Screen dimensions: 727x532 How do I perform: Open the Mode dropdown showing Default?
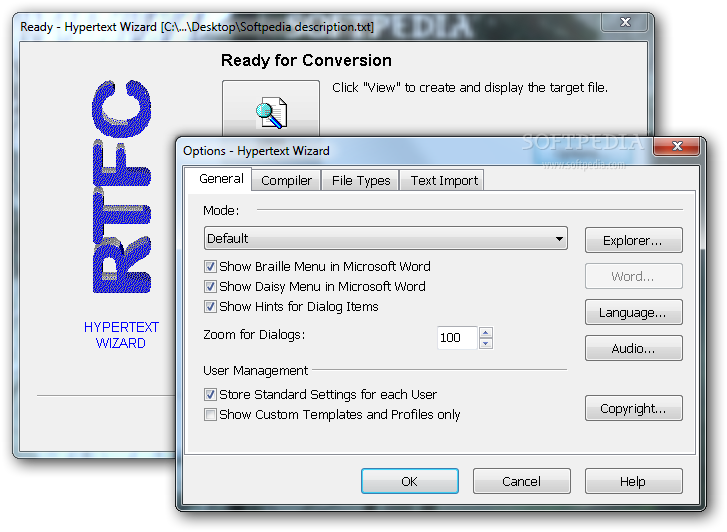tap(386, 238)
